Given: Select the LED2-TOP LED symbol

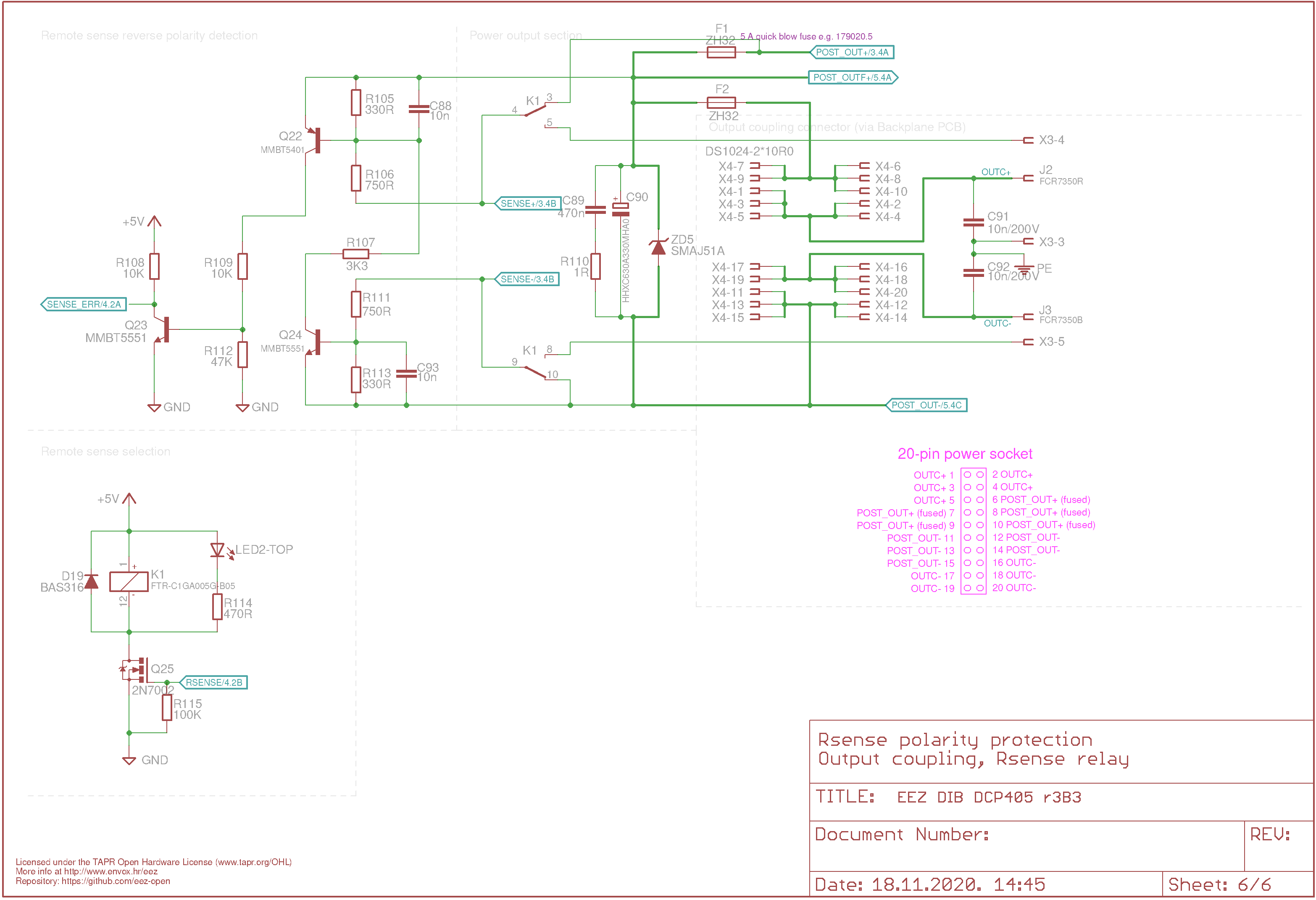Looking at the screenshot, I should pos(218,550).
